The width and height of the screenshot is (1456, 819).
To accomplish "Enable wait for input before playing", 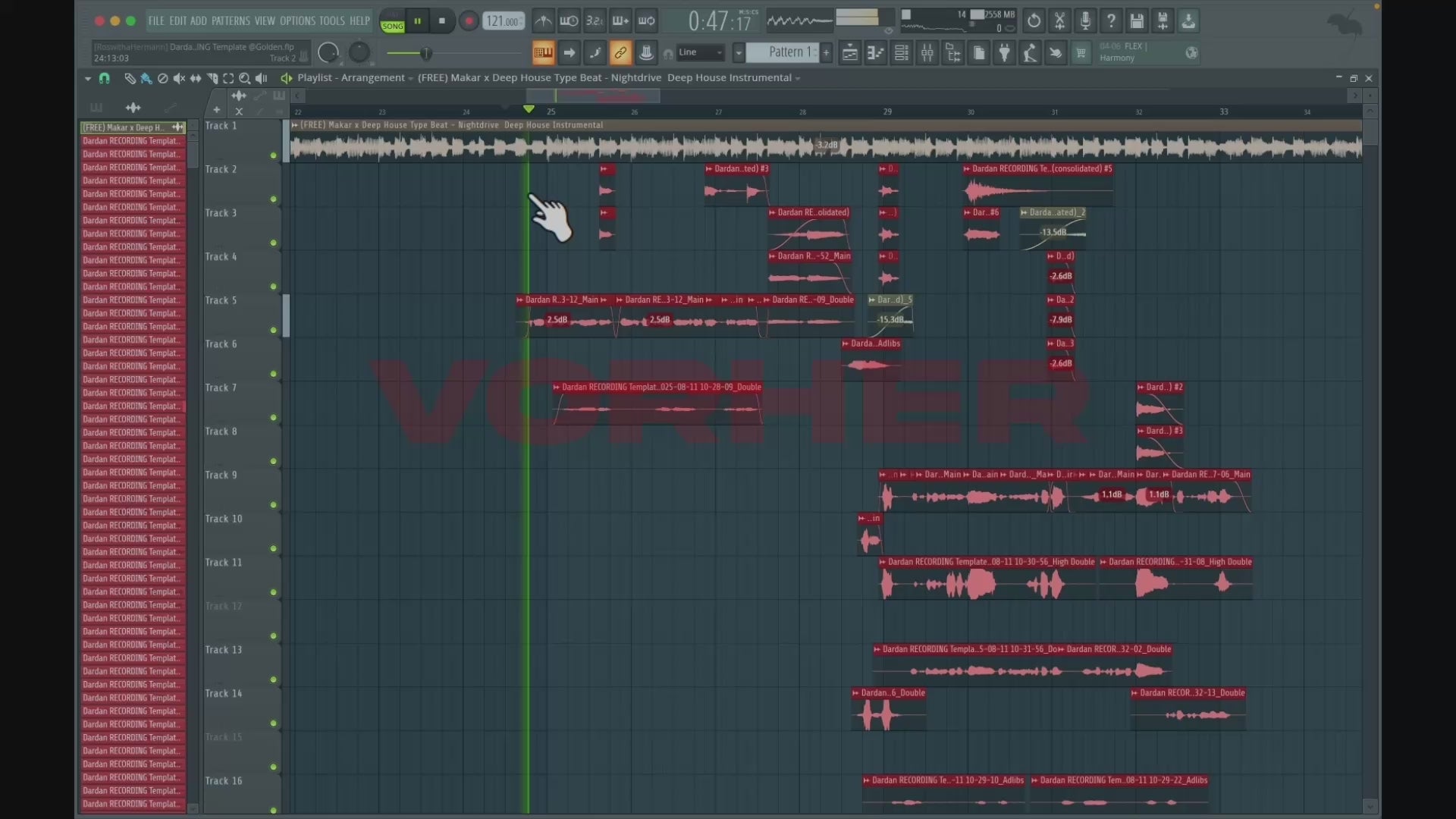I will point(569,21).
